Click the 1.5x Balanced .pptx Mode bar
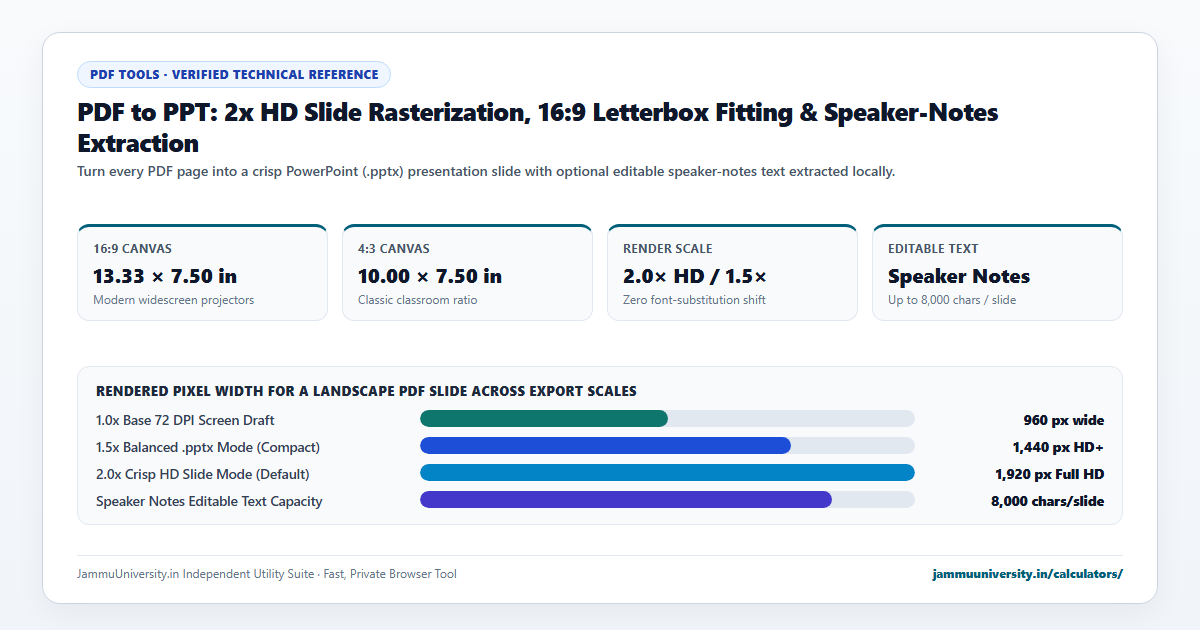 coord(667,446)
